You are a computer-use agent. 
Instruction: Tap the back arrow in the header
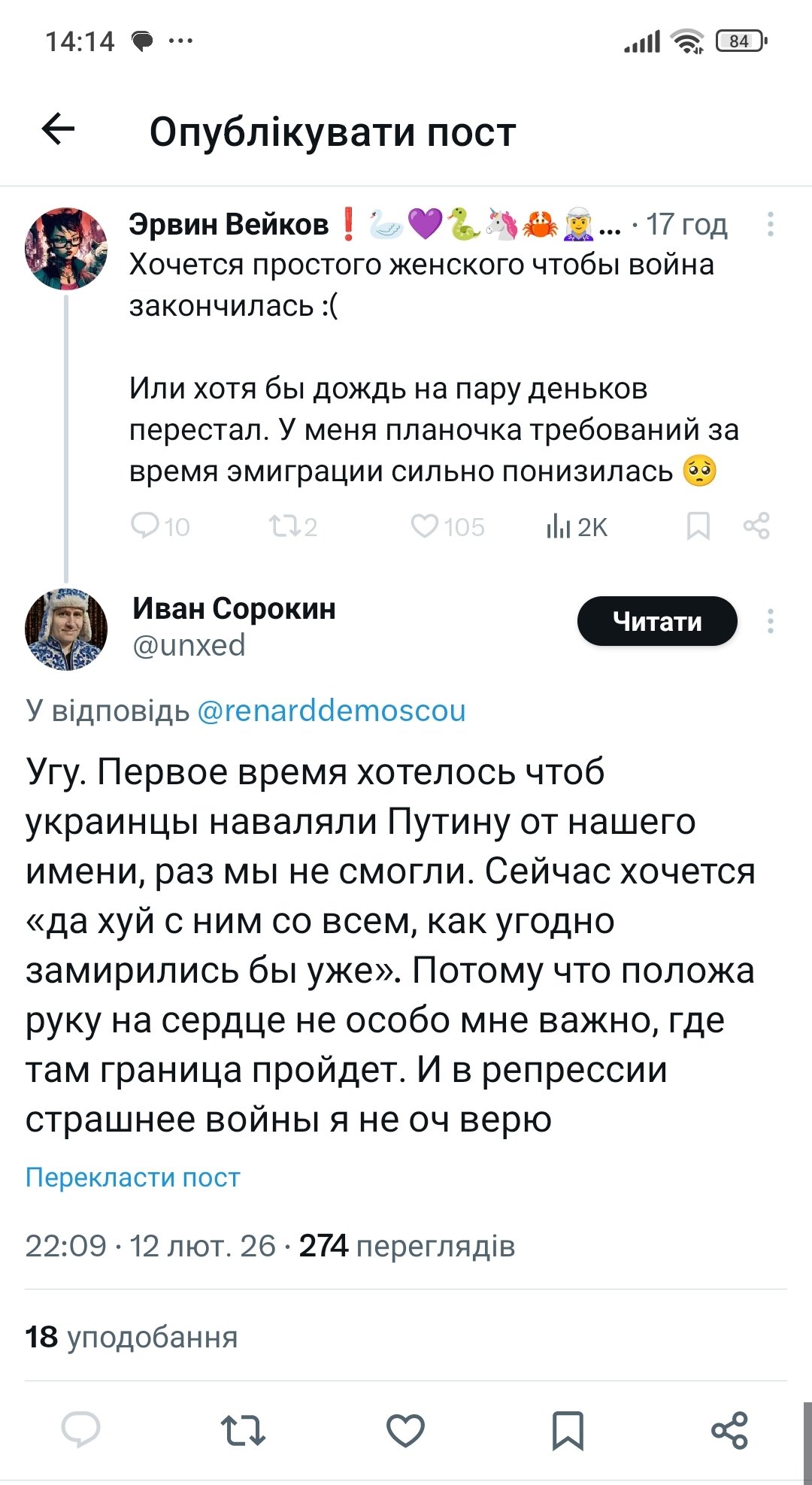(59, 129)
